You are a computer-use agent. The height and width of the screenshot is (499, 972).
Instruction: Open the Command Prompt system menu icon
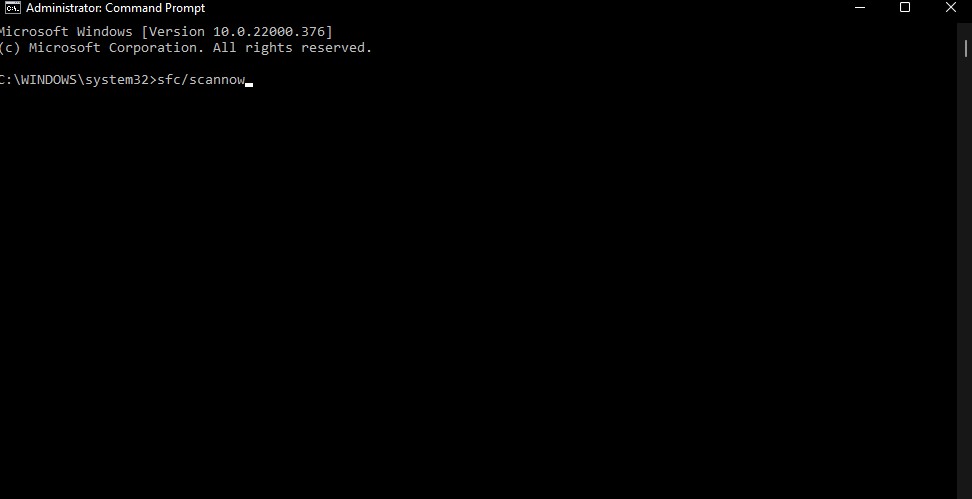(x=12, y=7)
